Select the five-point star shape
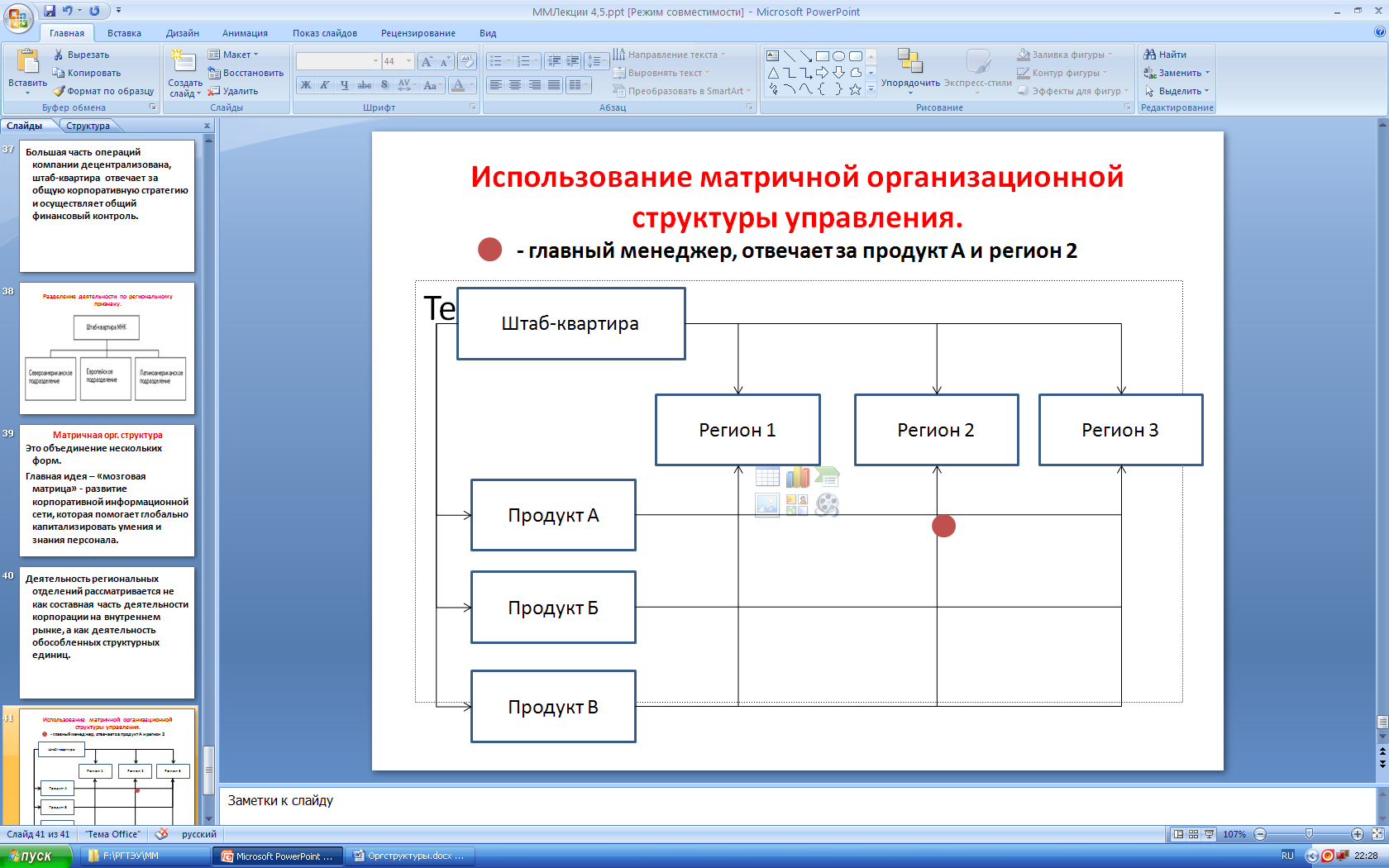This screenshot has height=868, width=1389. point(855,89)
